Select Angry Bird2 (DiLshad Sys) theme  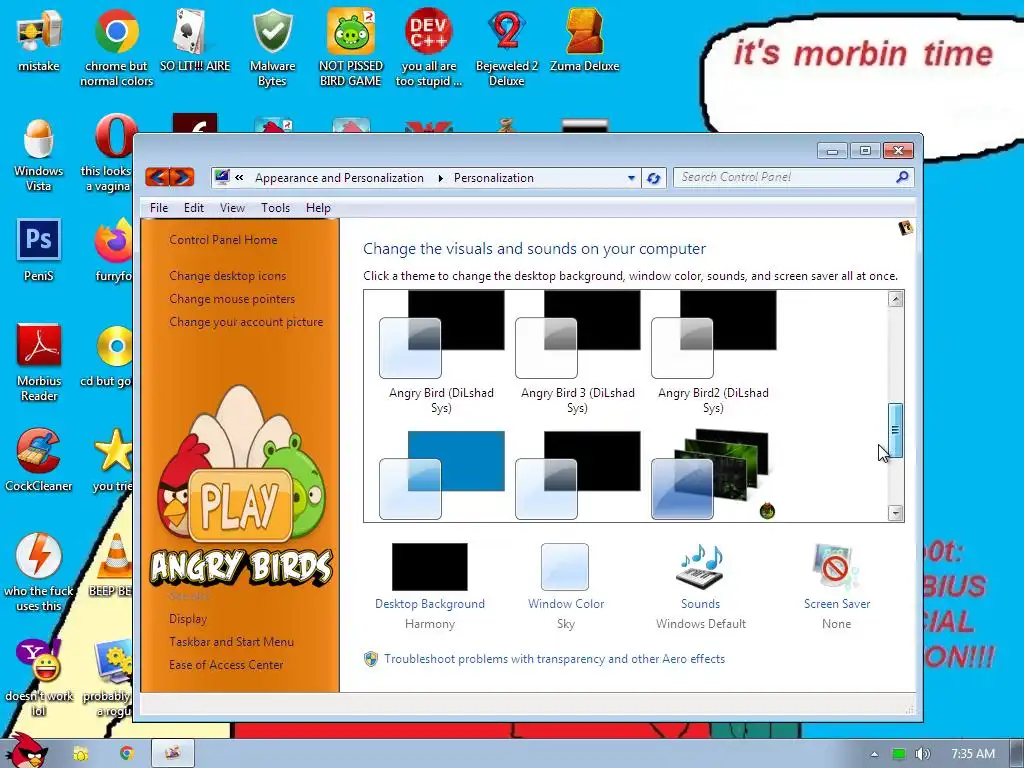713,353
